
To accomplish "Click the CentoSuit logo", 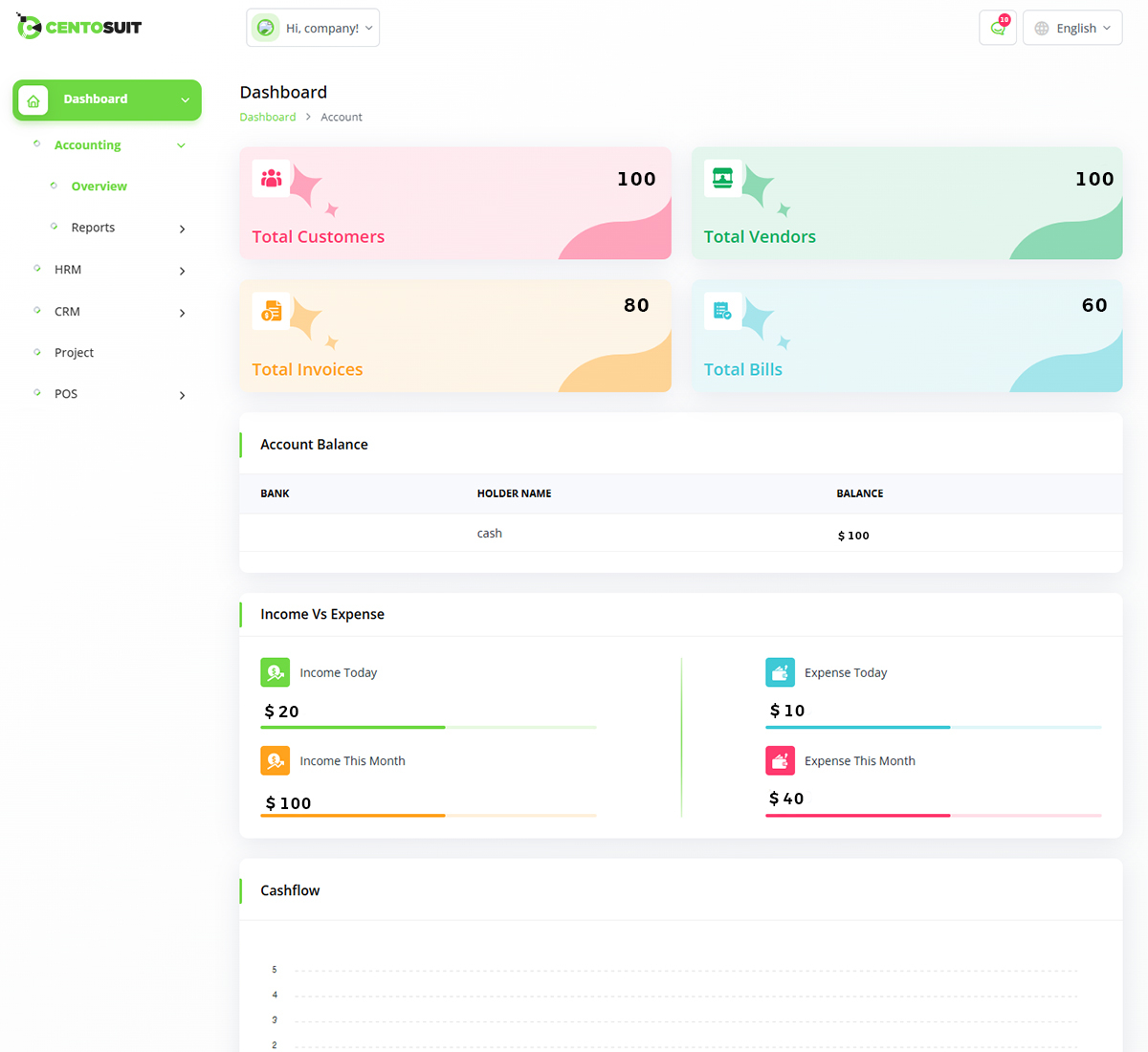I will 79,27.
